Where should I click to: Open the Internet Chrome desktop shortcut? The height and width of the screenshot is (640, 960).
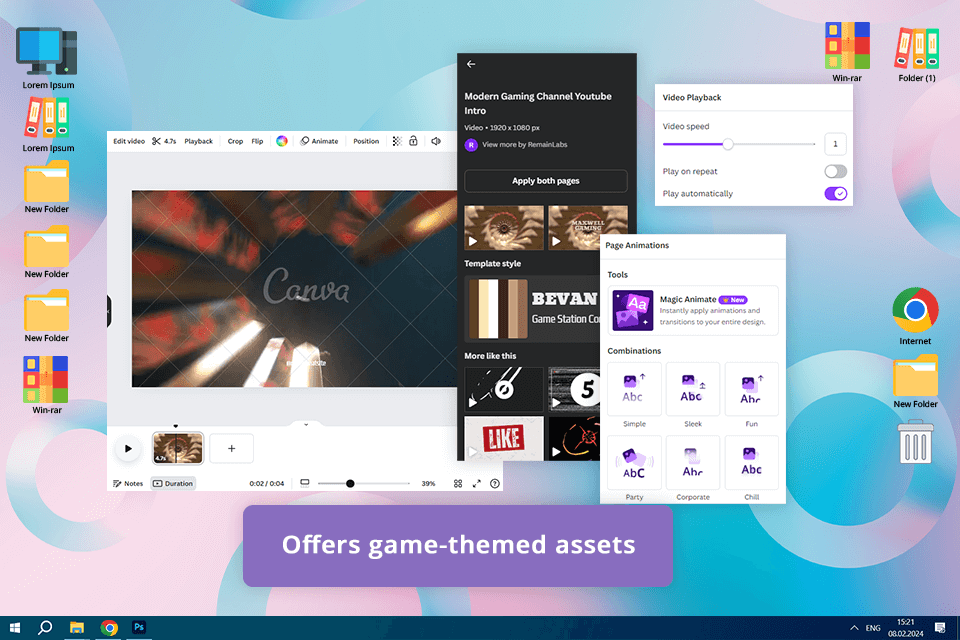tap(915, 316)
